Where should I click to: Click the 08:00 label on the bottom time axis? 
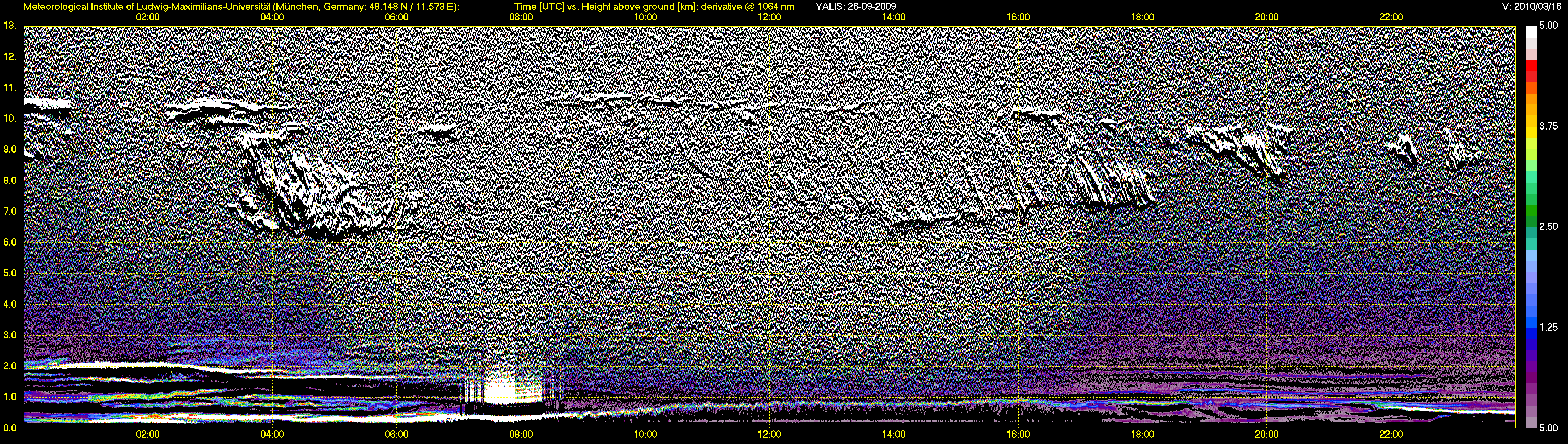tap(521, 434)
